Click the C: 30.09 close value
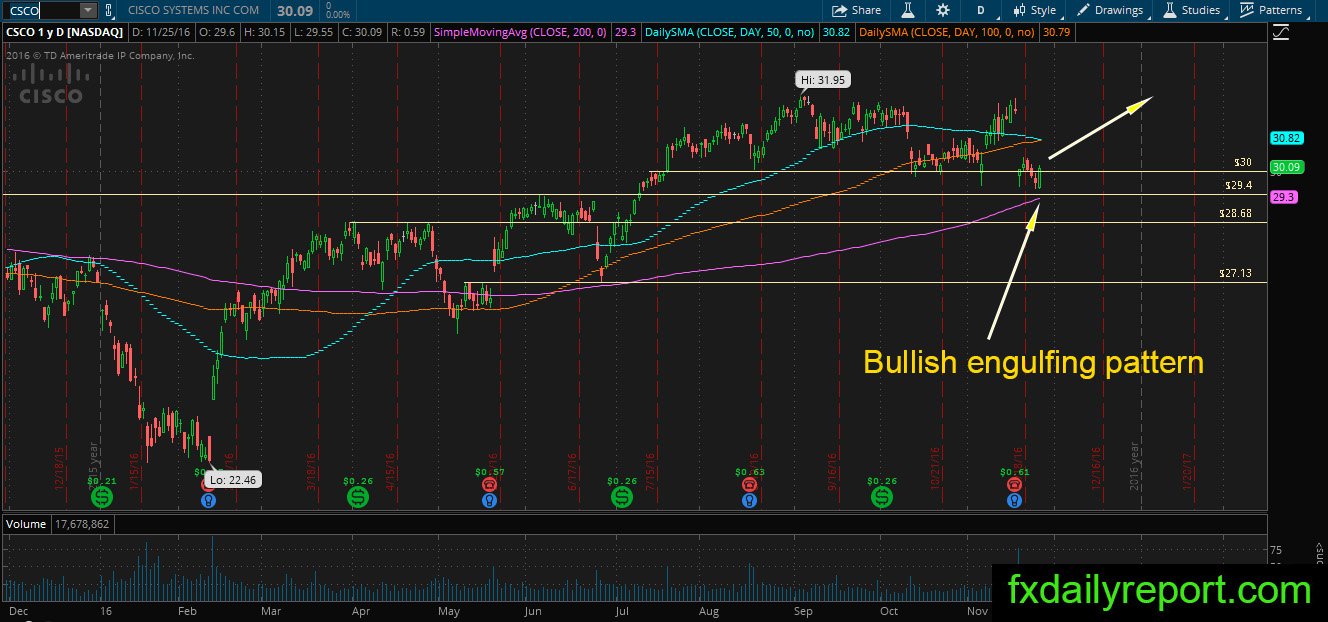The width and height of the screenshot is (1328, 622). (x=365, y=33)
